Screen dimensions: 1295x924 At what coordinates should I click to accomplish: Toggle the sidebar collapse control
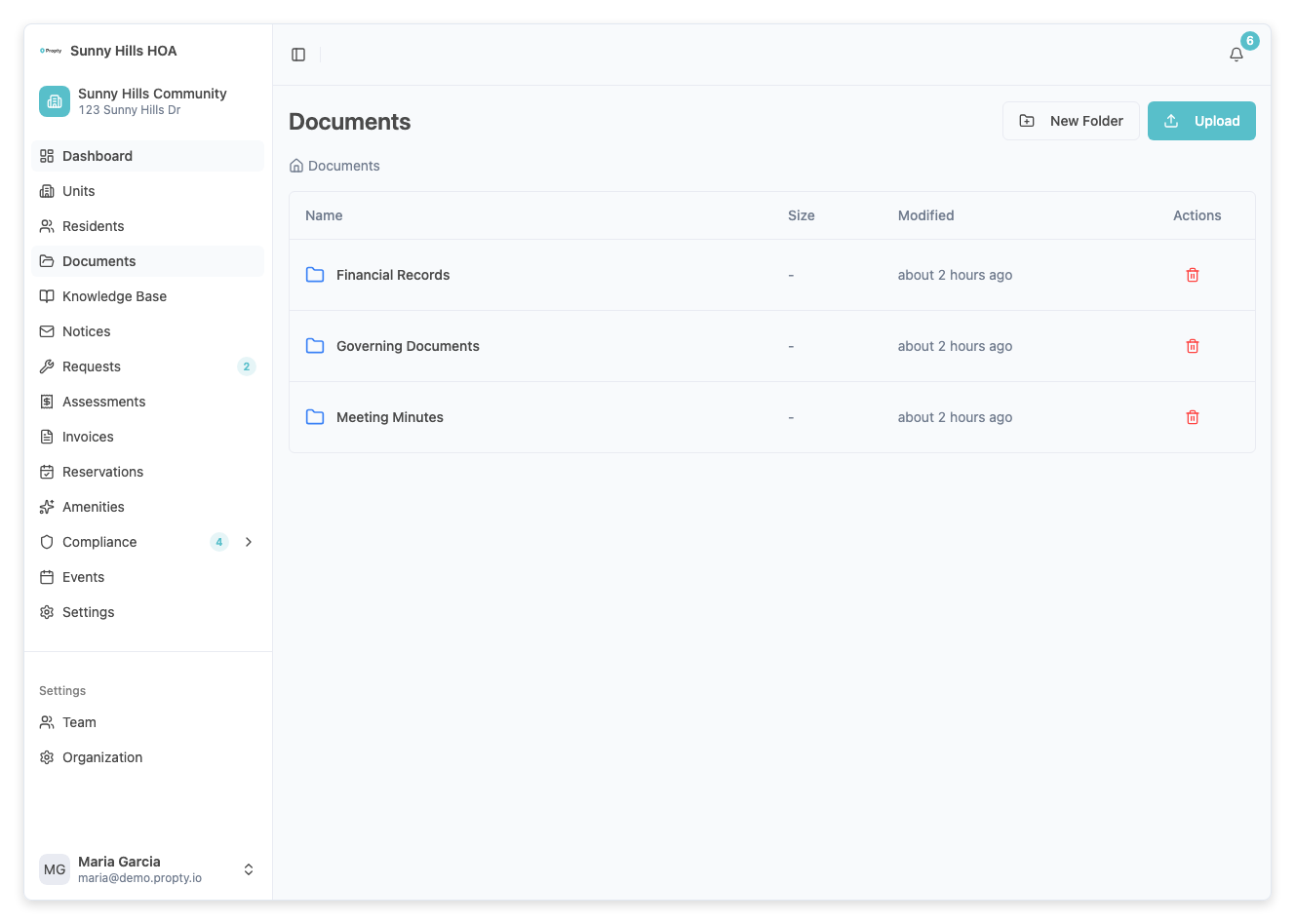click(297, 54)
